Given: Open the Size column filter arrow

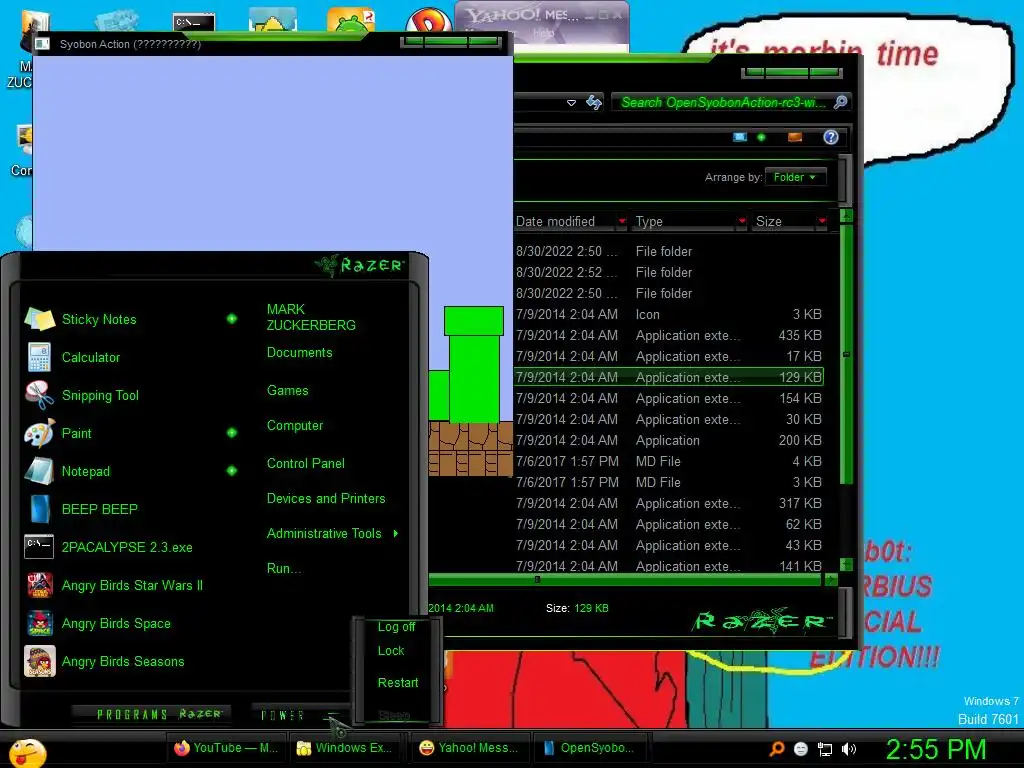Looking at the screenshot, I should tap(822, 221).
